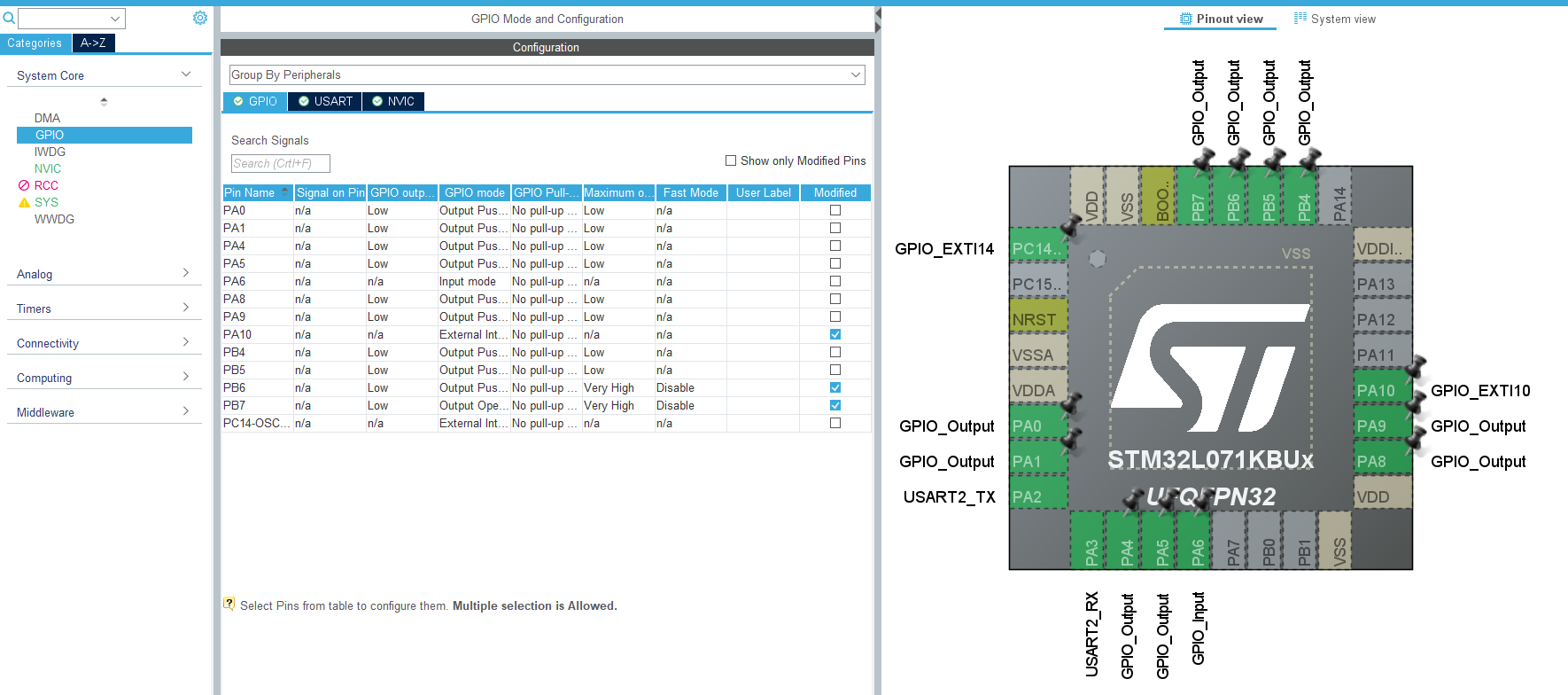Toggle Modified checkbox for PA6 row
The width and height of the screenshot is (1568, 695).
tap(835, 281)
